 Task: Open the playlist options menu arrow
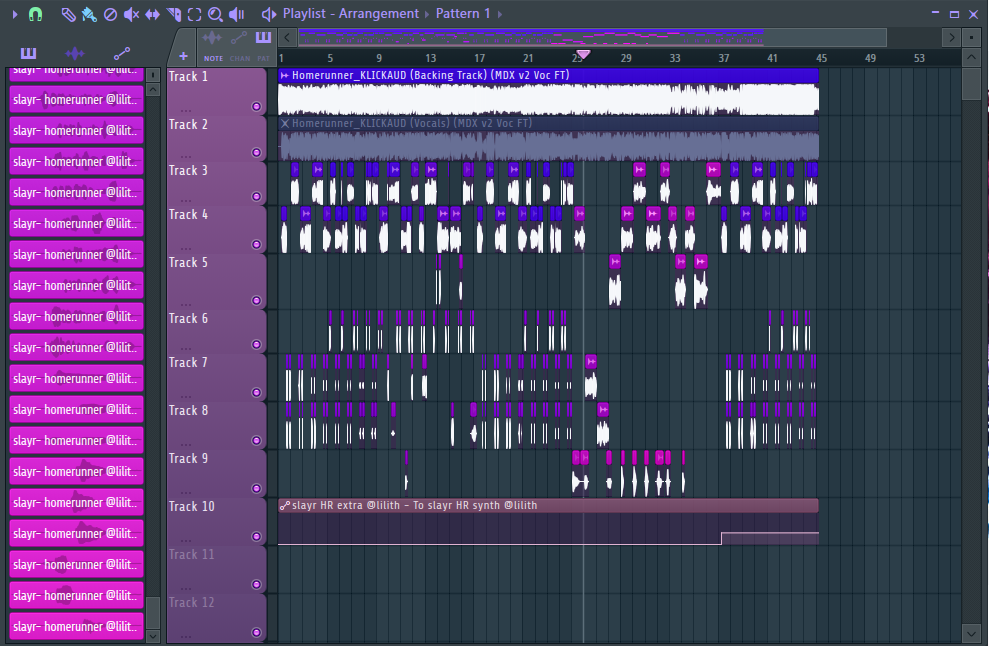pos(15,14)
